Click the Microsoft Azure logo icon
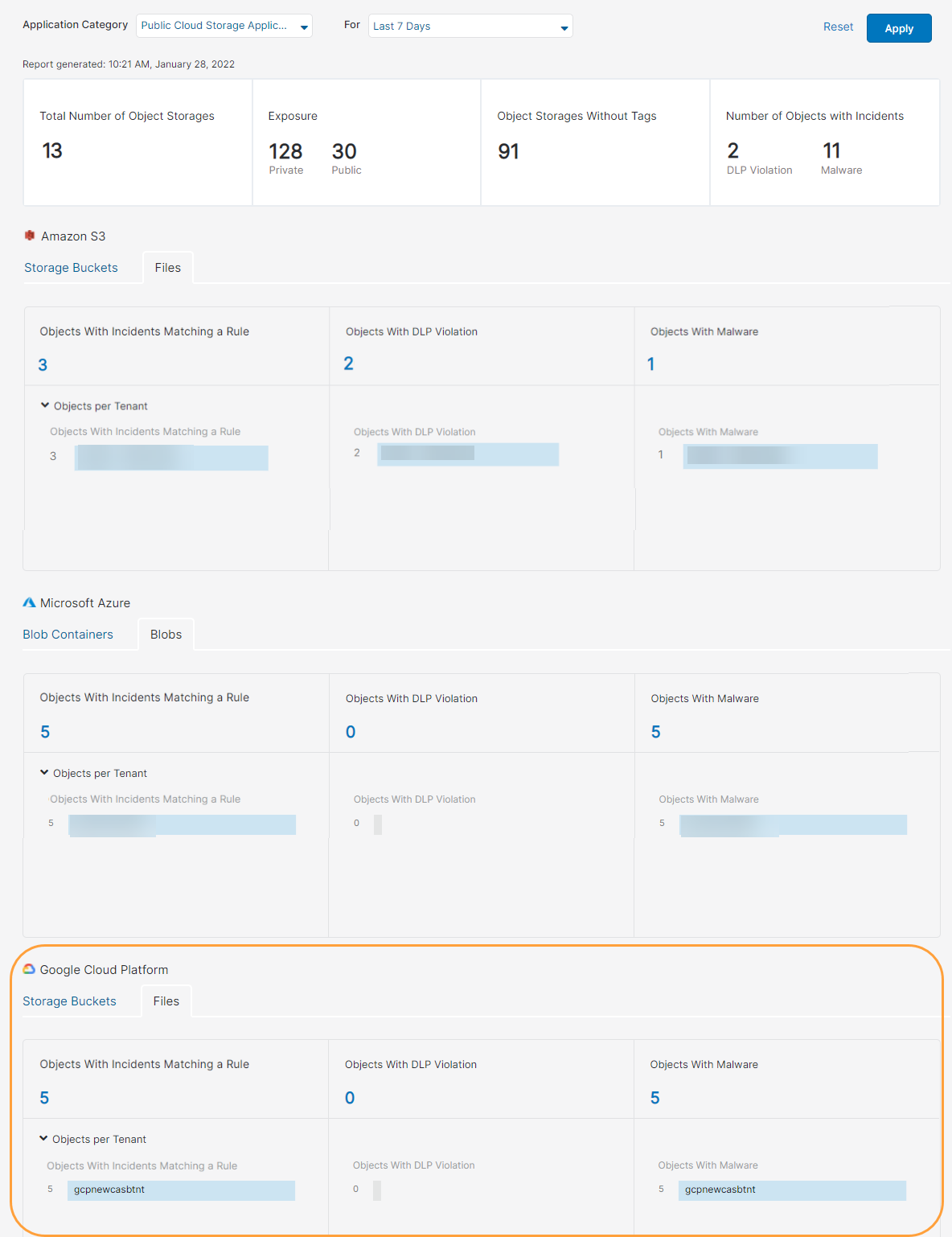This screenshot has height=1237, width=952. coord(30,602)
